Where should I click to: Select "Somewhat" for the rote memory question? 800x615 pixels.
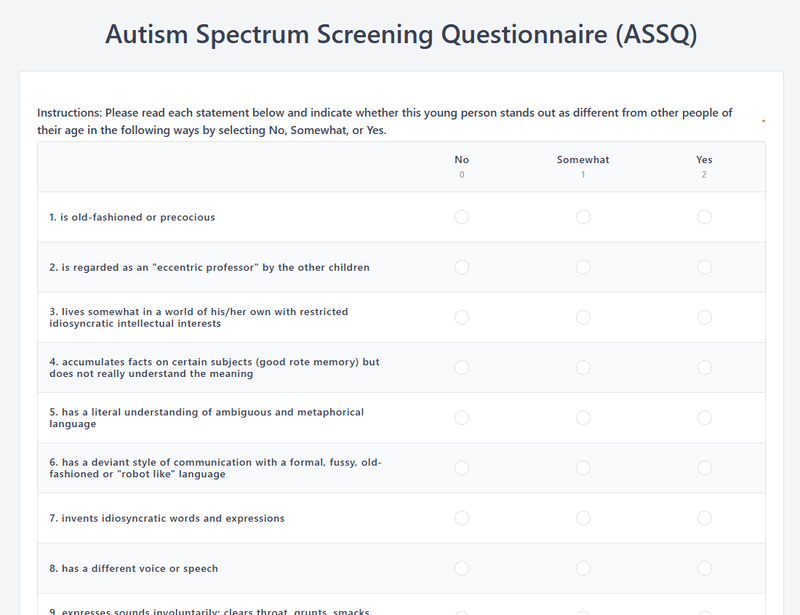tap(581, 368)
